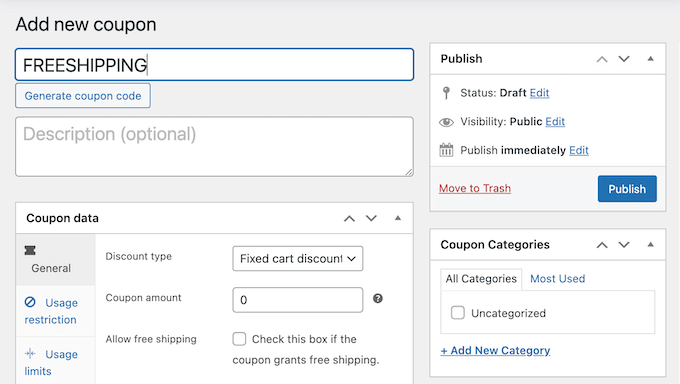Click the Coupon data panel title
The image size is (680, 384).
pyautogui.click(x=62, y=218)
